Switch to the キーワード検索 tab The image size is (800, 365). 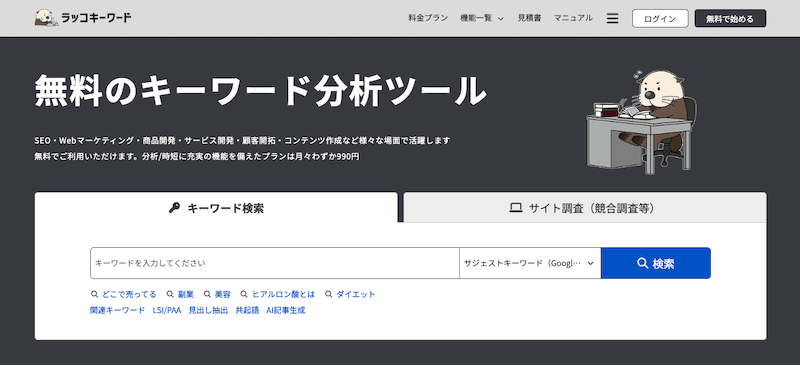[216, 207]
